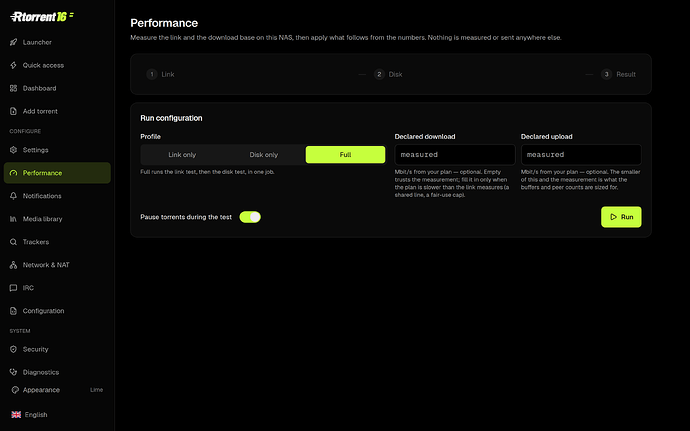Viewport: 690px width, 431px height.
Task: Select the Link only profile
Action: point(182,155)
